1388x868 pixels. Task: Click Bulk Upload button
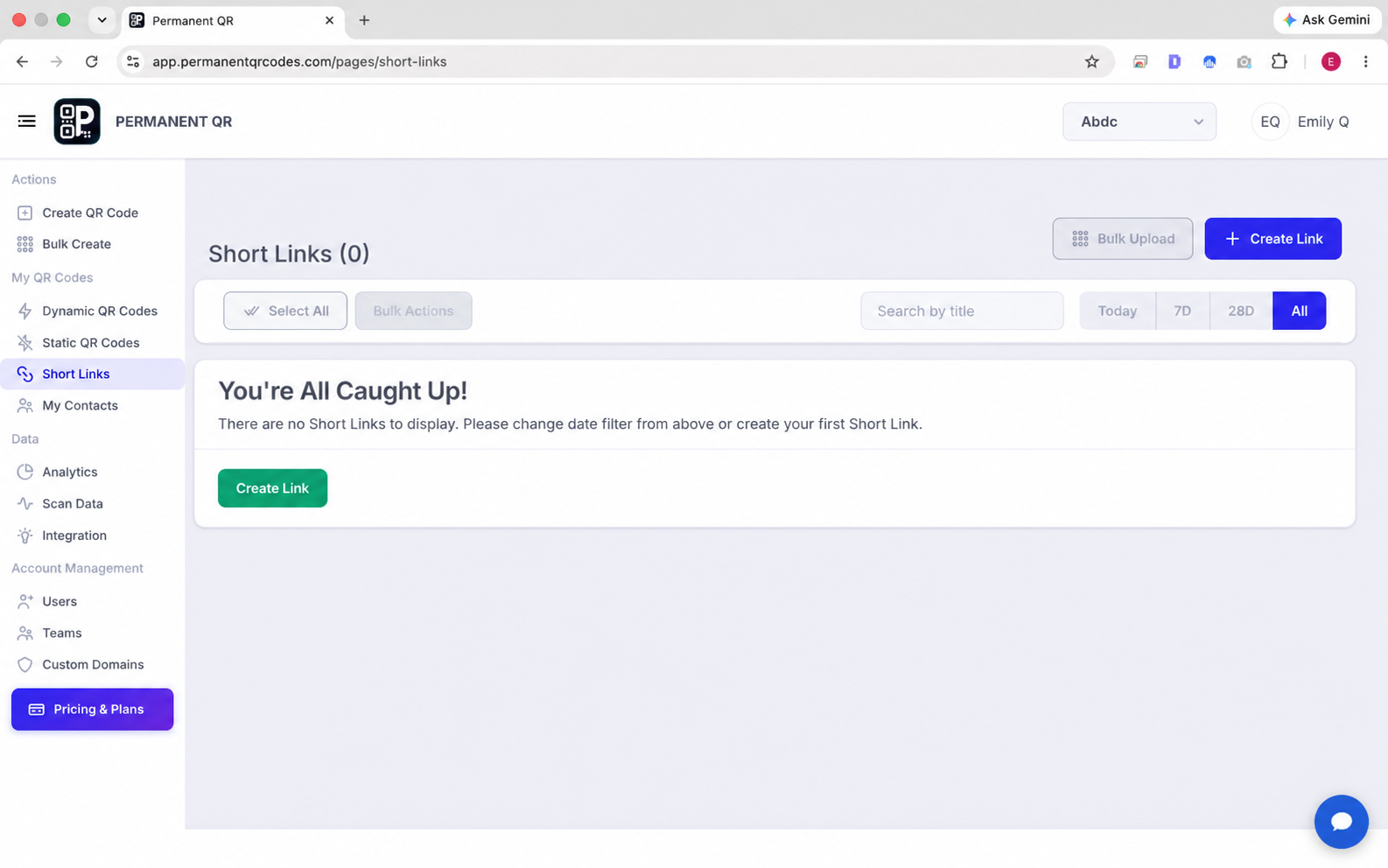click(x=1123, y=239)
